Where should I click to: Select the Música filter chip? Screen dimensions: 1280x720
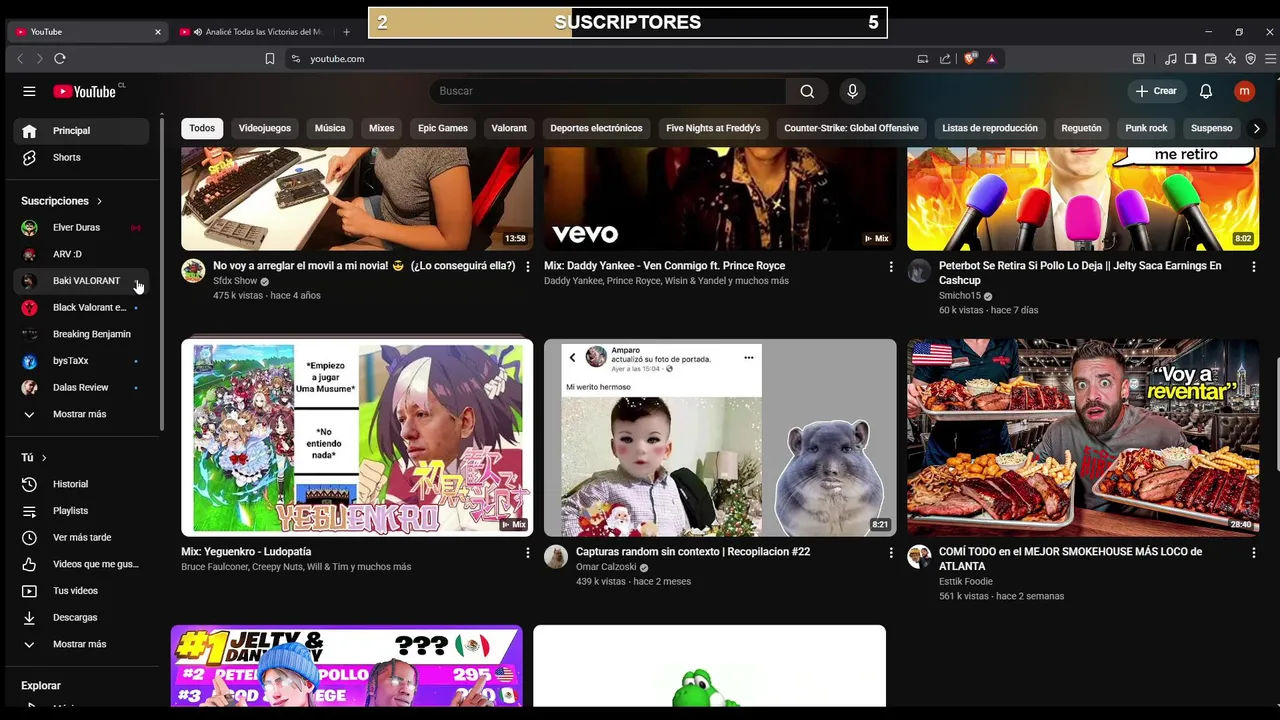tap(330, 128)
